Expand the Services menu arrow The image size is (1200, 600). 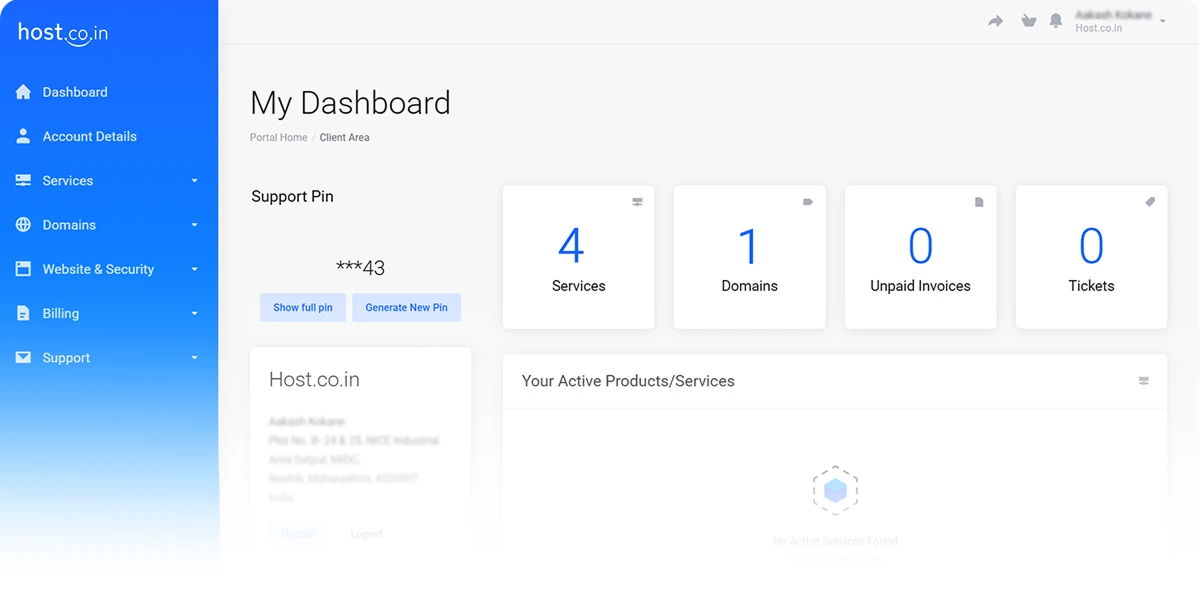[194, 181]
